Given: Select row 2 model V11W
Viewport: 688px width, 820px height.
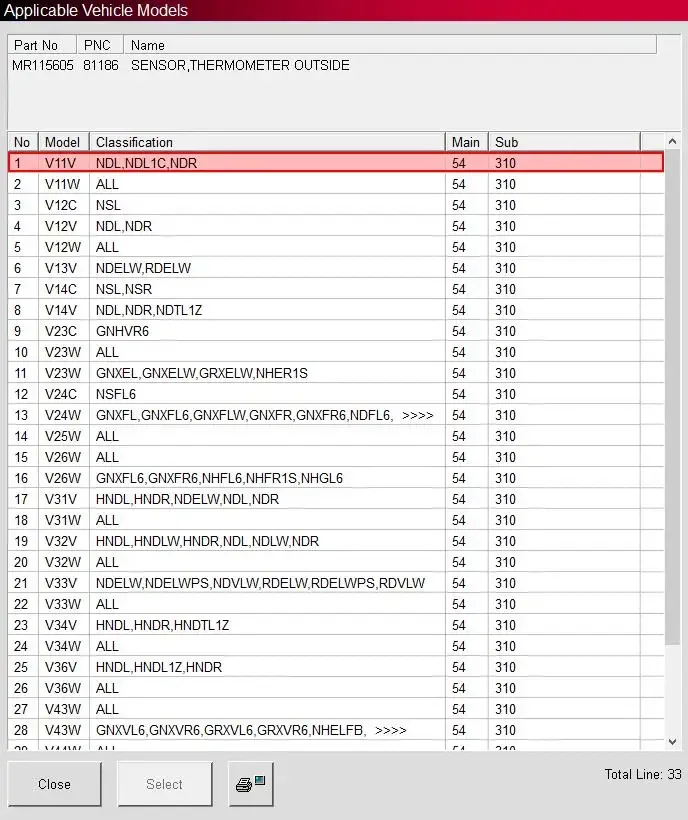Looking at the screenshot, I should pos(336,184).
